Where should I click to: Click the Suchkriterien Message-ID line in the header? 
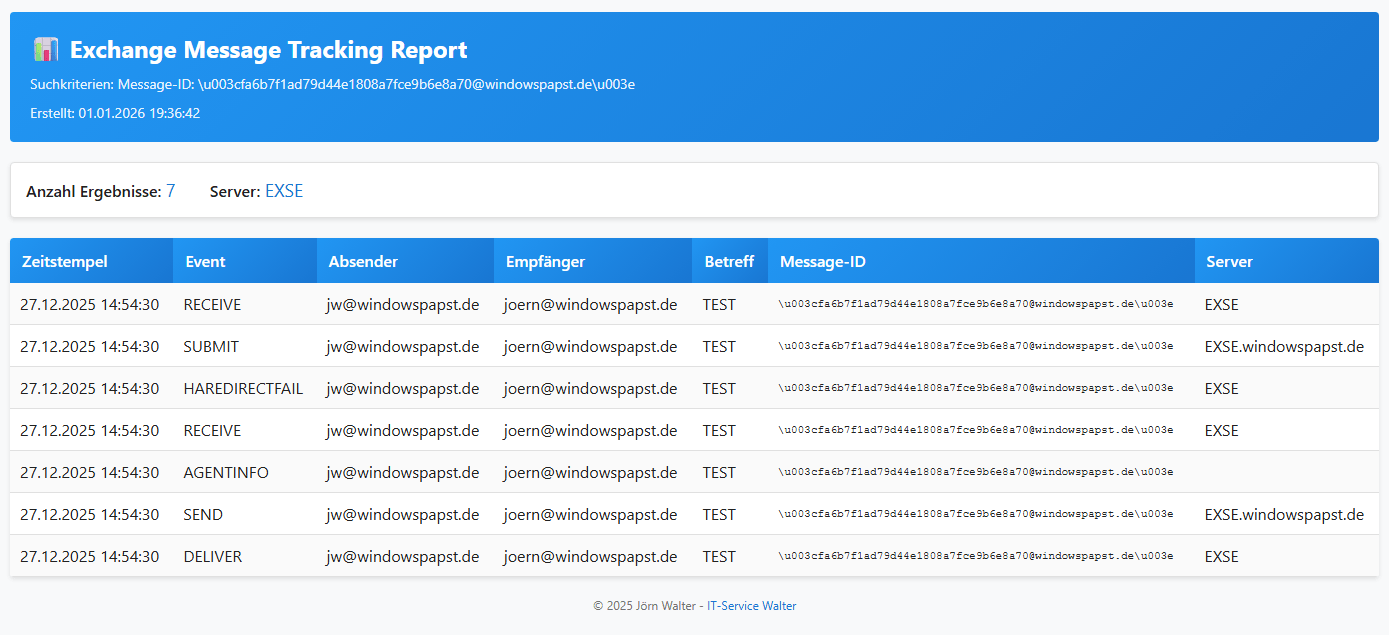(332, 85)
